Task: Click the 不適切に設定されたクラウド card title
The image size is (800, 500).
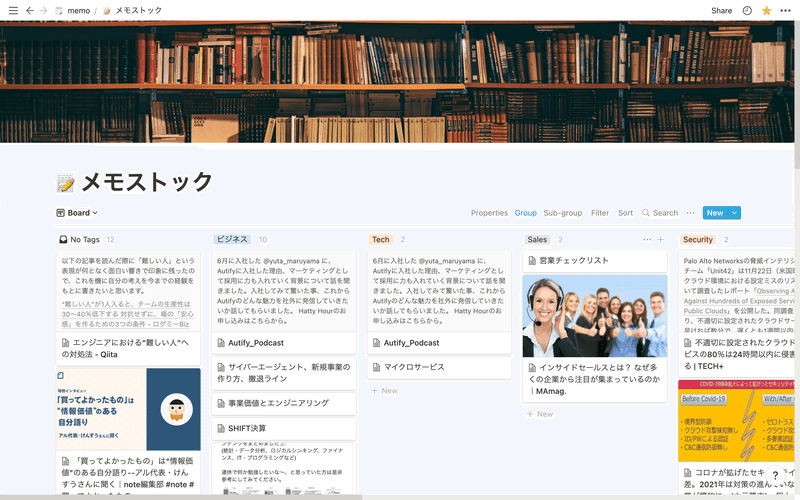Action: [x=739, y=354]
